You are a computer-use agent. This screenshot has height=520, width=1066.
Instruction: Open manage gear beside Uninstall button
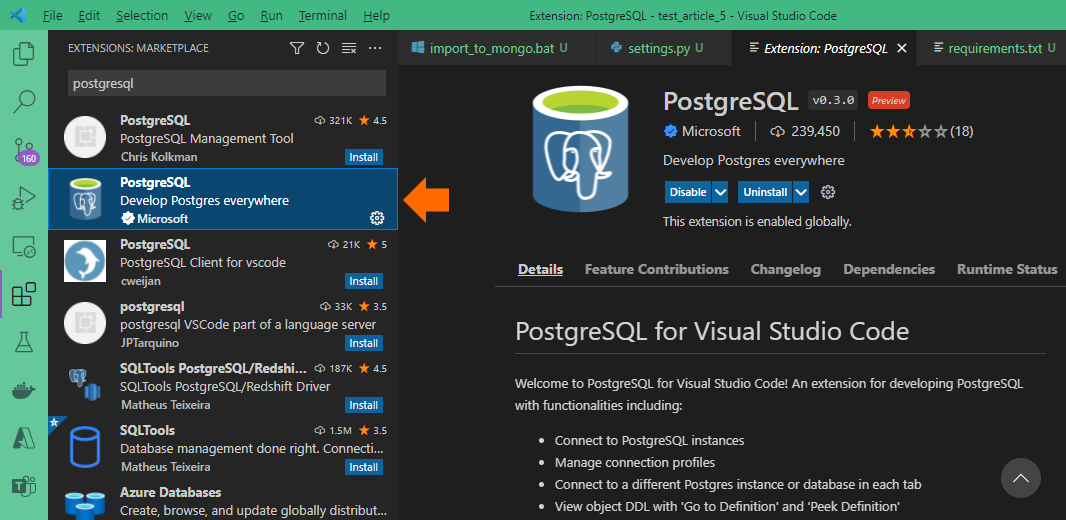827,192
